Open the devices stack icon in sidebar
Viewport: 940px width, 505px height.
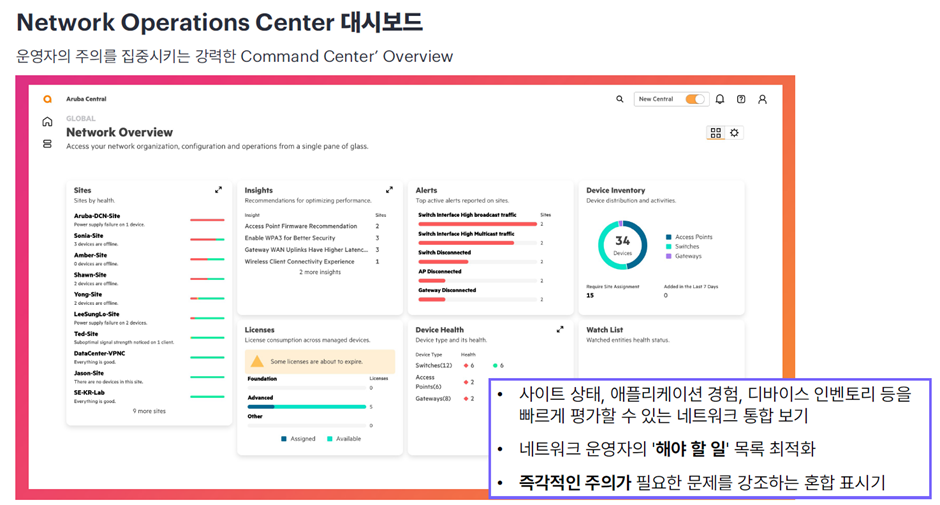(x=47, y=144)
